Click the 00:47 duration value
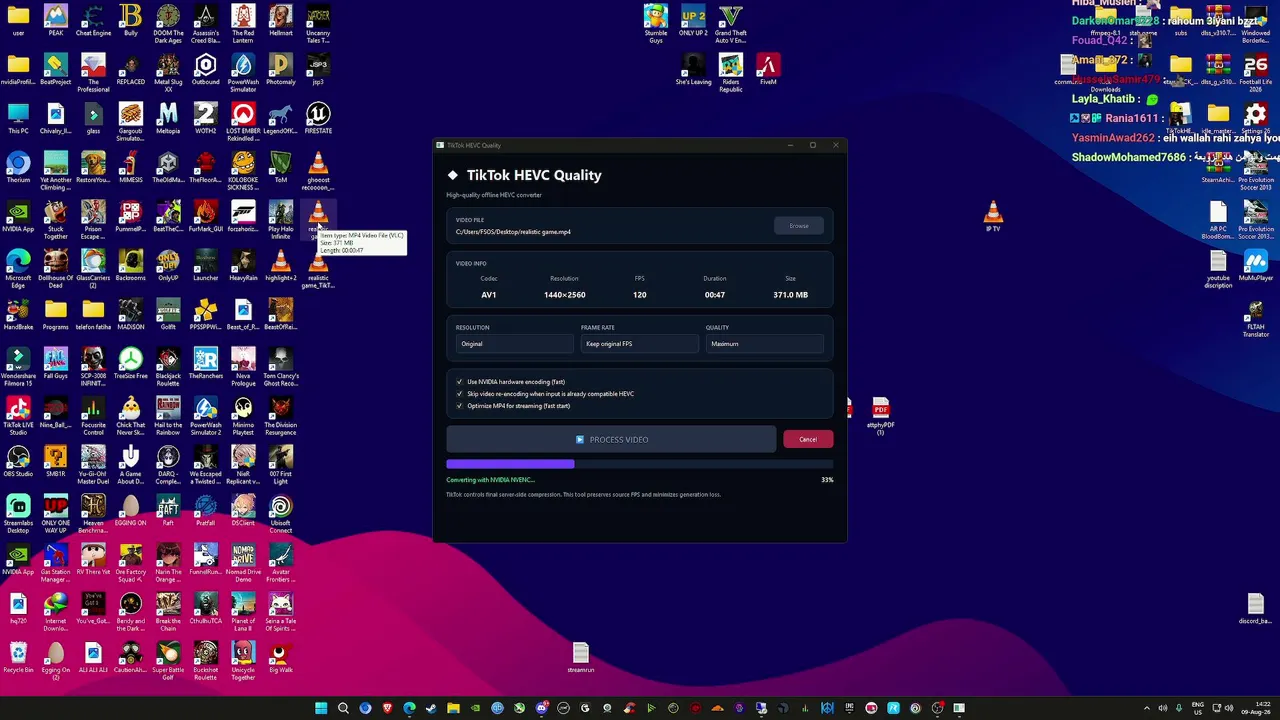 pos(715,295)
